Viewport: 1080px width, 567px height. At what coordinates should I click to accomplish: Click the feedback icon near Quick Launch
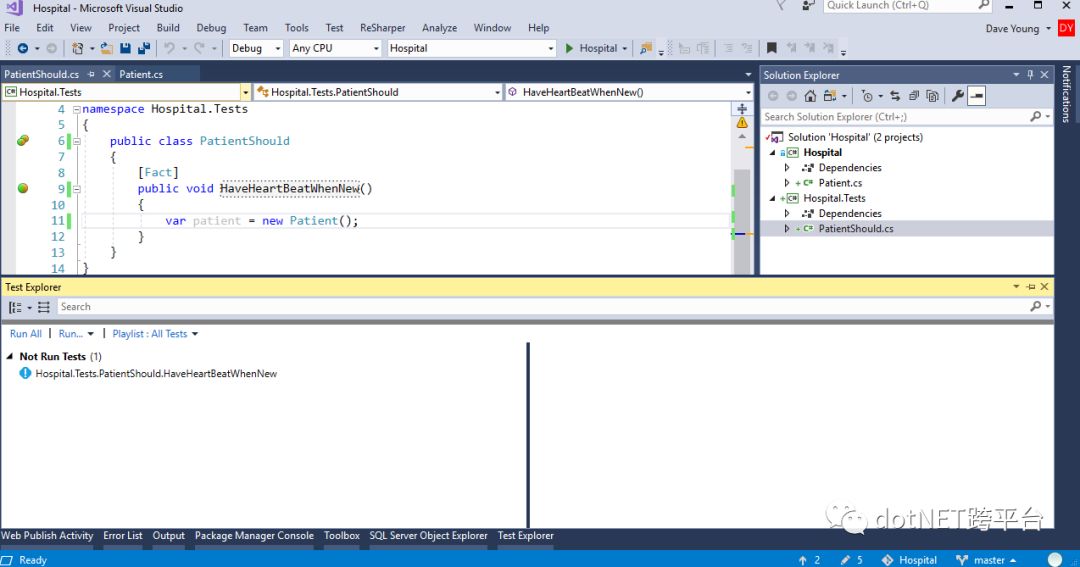(x=808, y=6)
